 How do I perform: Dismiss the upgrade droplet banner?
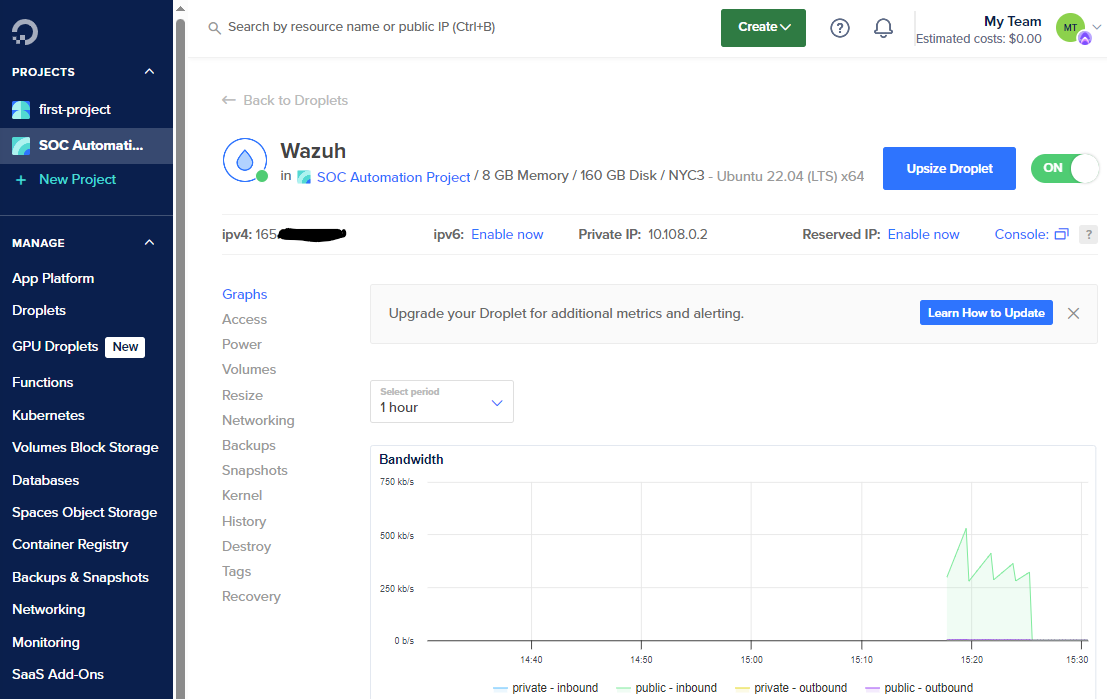click(x=1073, y=313)
